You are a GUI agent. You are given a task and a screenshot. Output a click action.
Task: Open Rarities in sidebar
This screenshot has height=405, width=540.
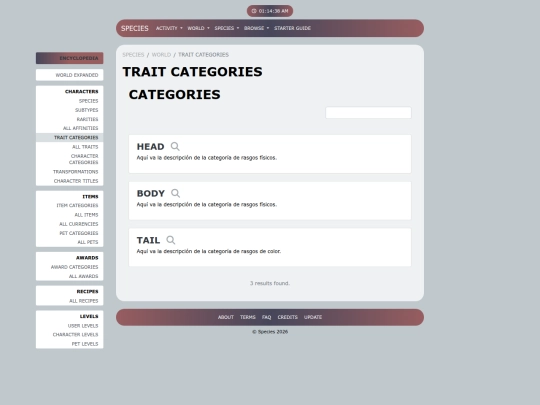pos(87,119)
